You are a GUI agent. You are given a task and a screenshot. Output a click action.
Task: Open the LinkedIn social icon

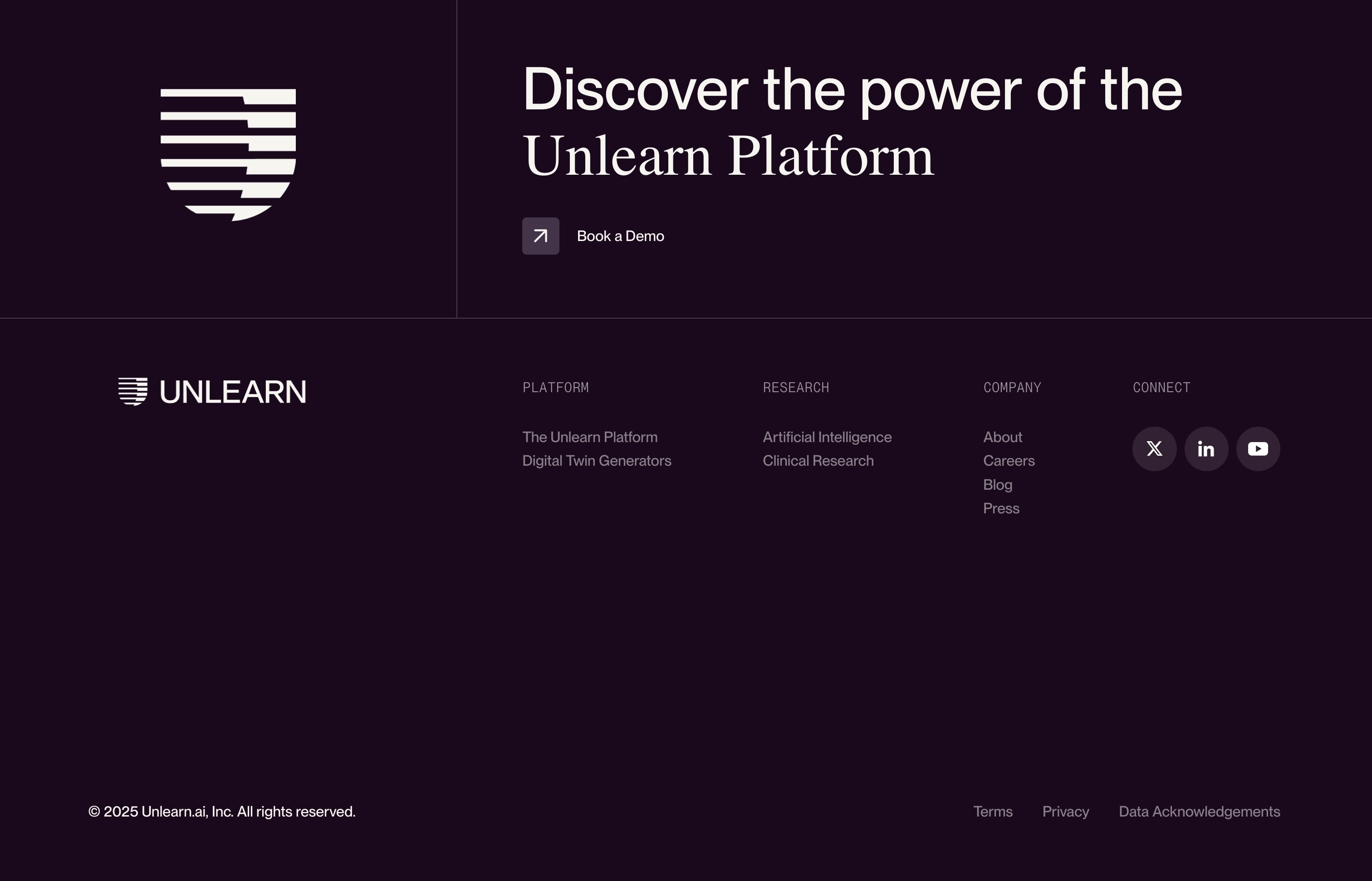(1206, 449)
